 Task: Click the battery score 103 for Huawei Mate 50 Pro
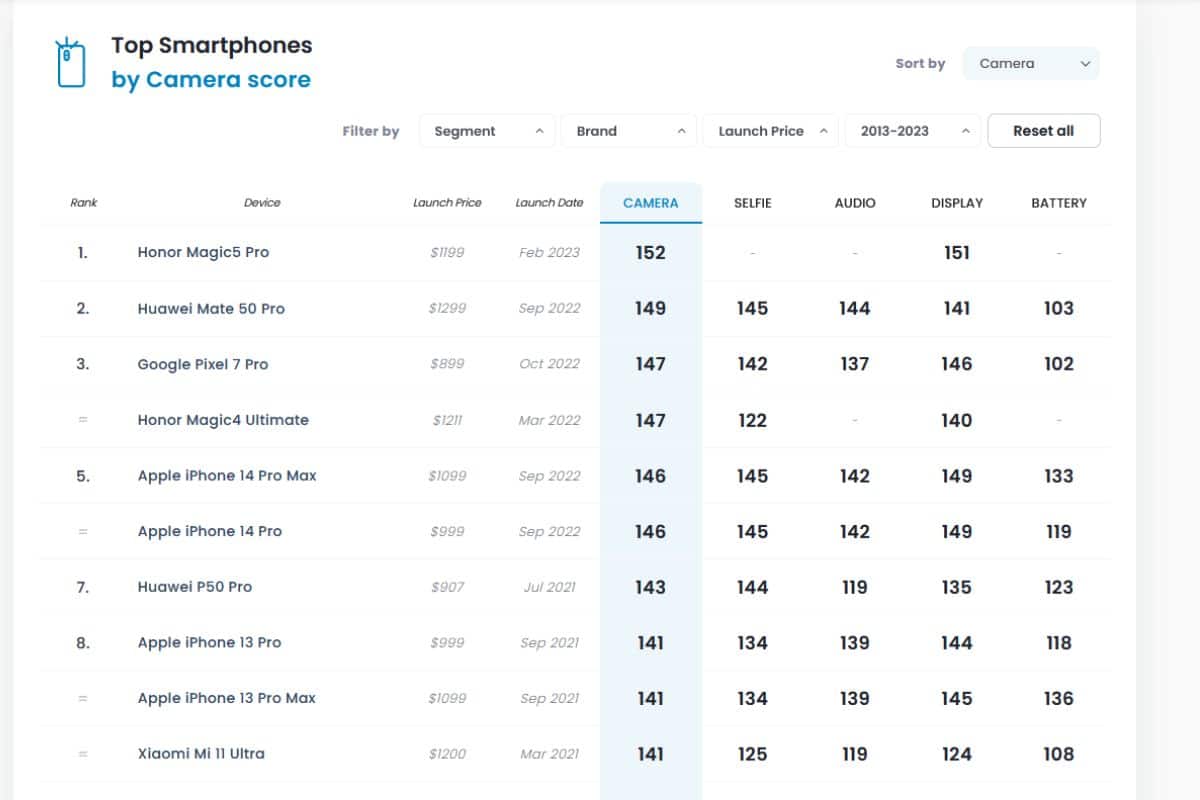pyautogui.click(x=1059, y=309)
